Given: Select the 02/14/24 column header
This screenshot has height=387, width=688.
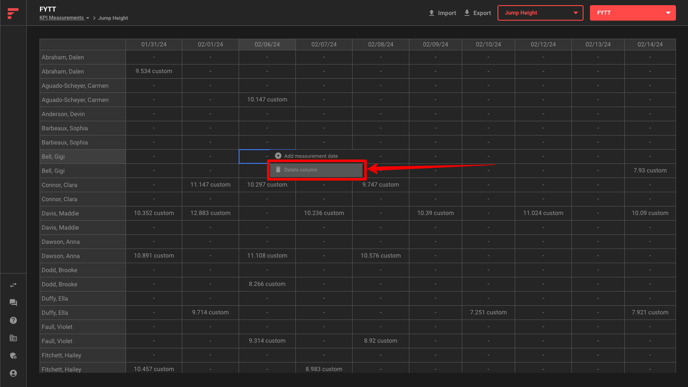Looking at the screenshot, I should [650, 44].
